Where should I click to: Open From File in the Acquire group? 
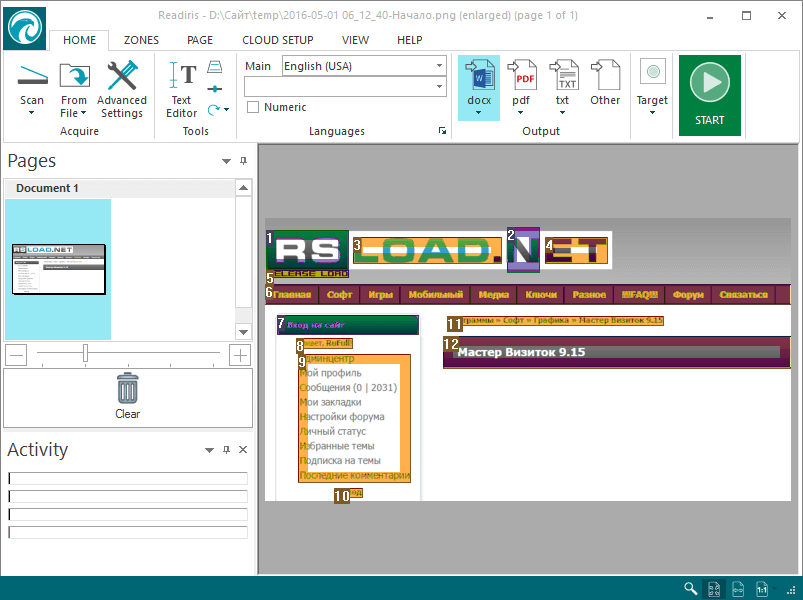[x=74, y=88]
